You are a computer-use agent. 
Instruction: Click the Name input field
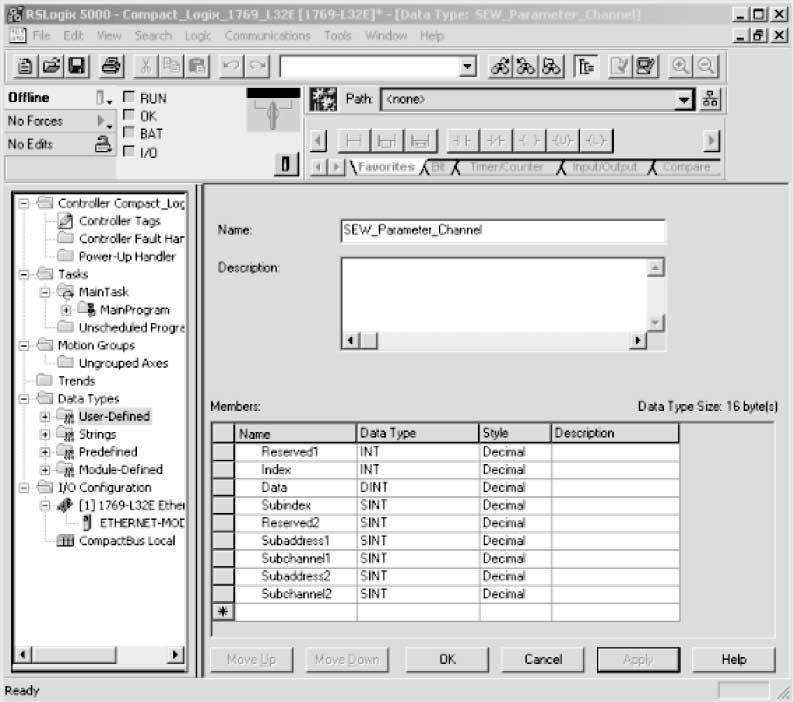[x=503, y=231]
